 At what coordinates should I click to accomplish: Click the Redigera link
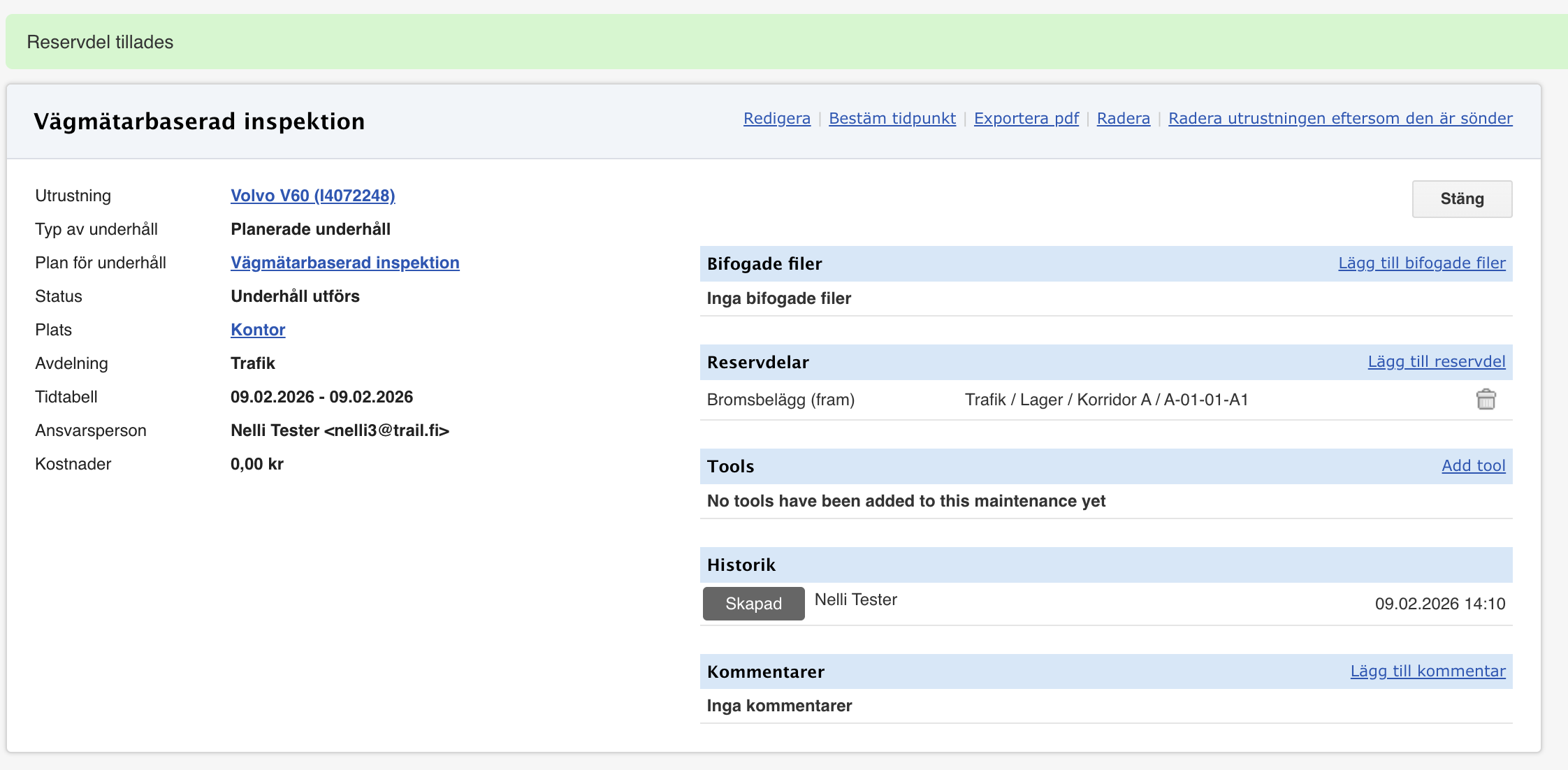point(776,118)
